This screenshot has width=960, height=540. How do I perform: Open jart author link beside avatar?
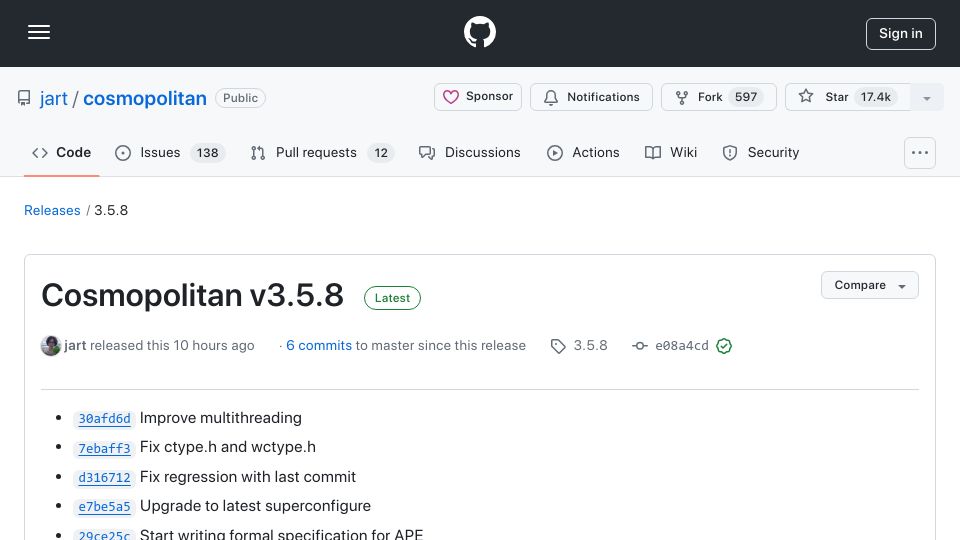(75, 346)
